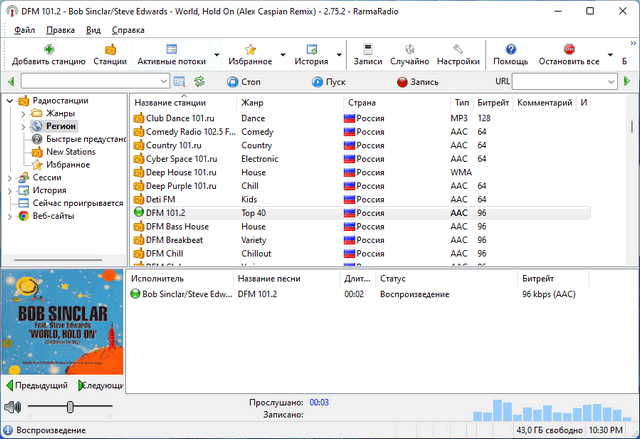This screenshot has height=439, width=640.
Task: Expand the Жанры tree node
Action: [x=22, y=114]
